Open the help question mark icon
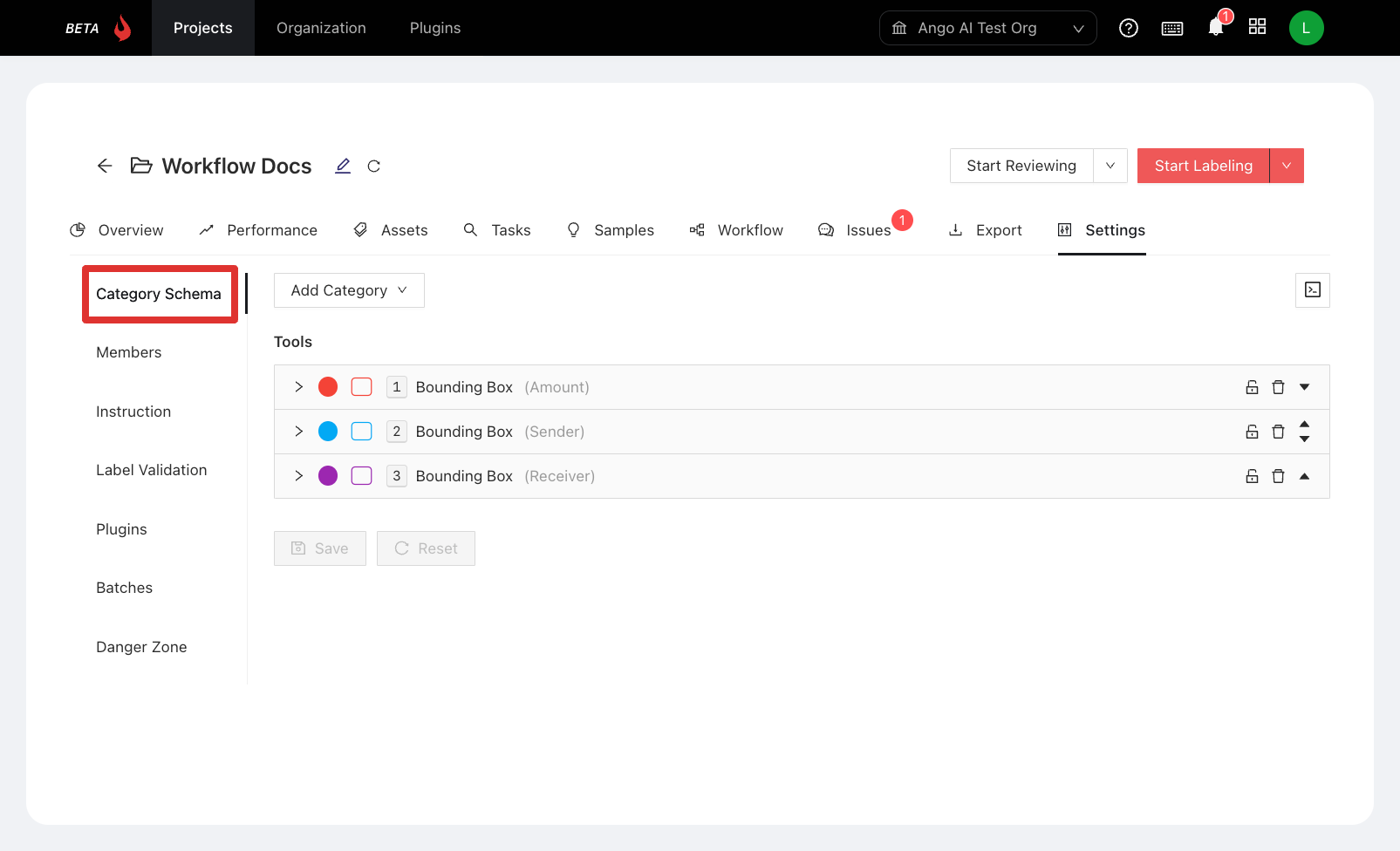1400x851 pixels. 1128,28
